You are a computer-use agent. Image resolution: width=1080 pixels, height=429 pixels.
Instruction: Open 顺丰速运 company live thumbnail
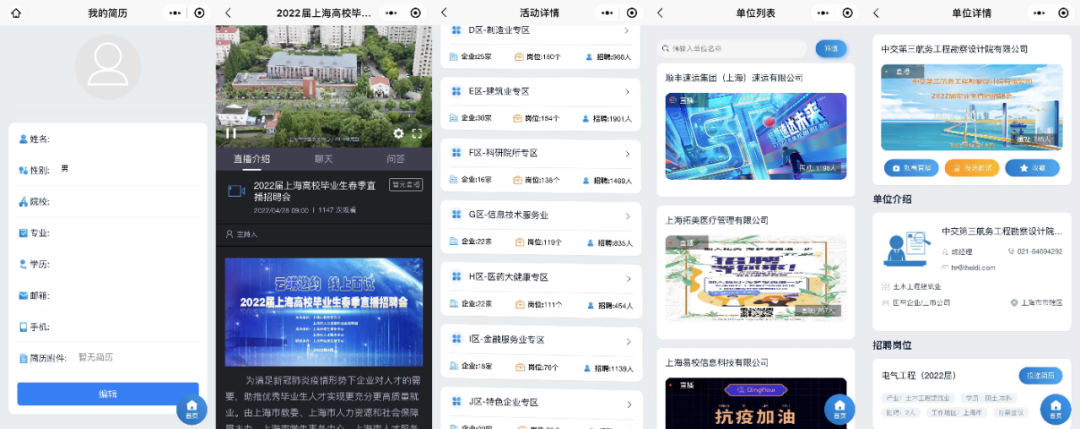[x=755, y=136]
